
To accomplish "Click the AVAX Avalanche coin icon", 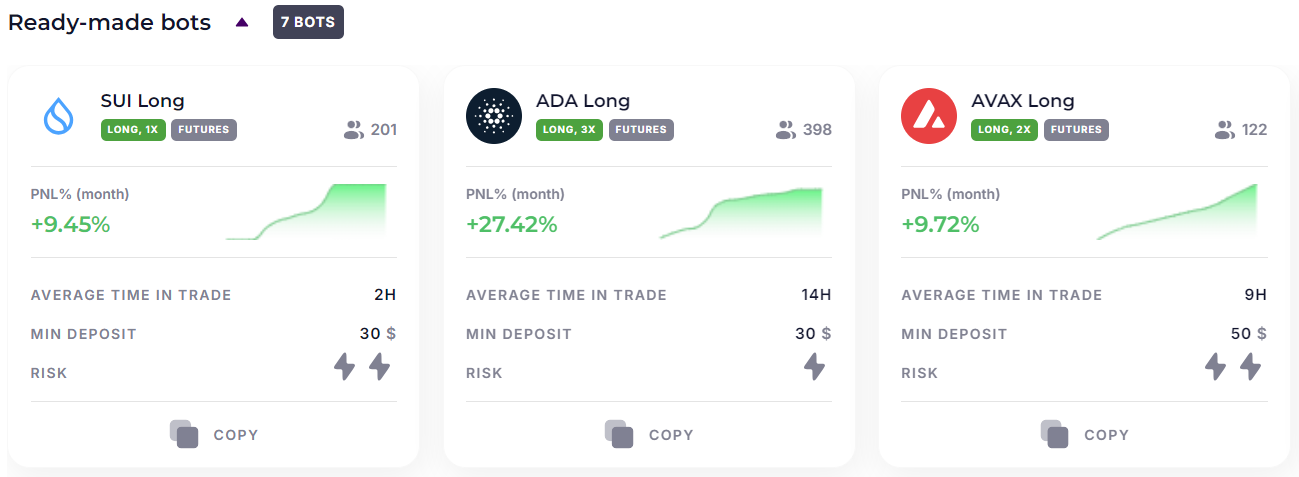I will (929, 115).
